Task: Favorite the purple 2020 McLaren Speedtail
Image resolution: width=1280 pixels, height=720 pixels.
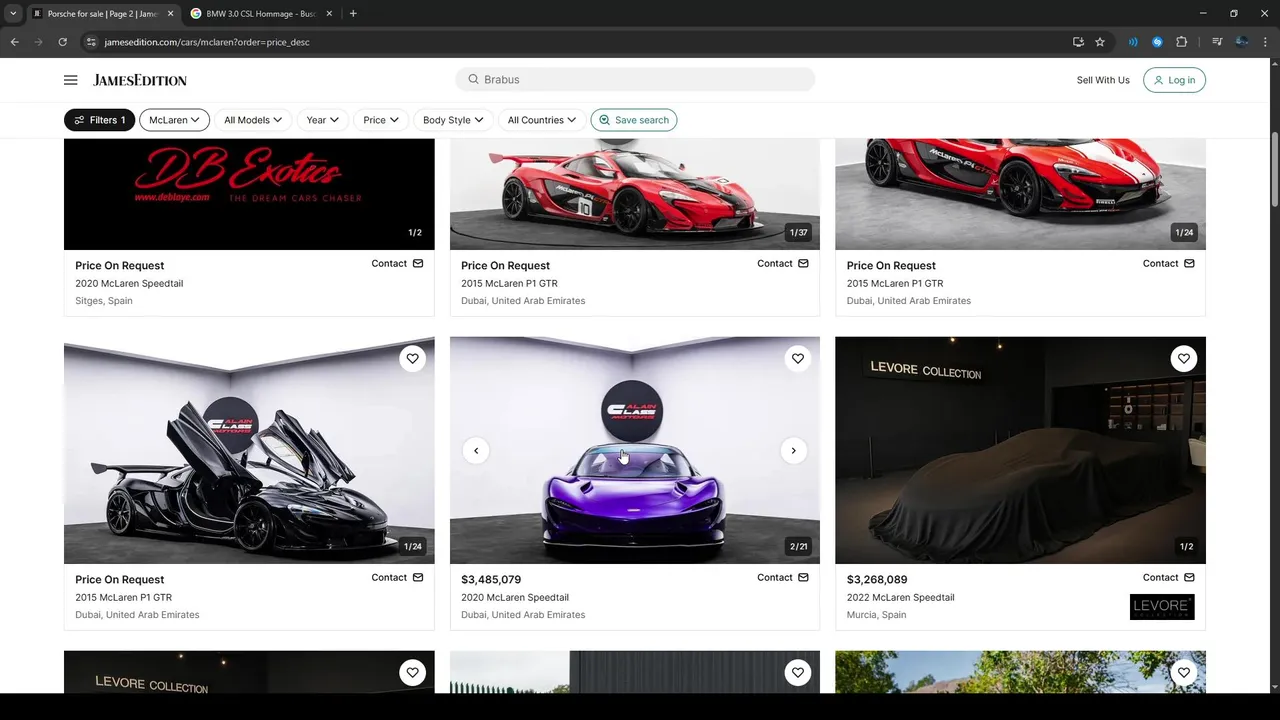Action: click(797, 359)
